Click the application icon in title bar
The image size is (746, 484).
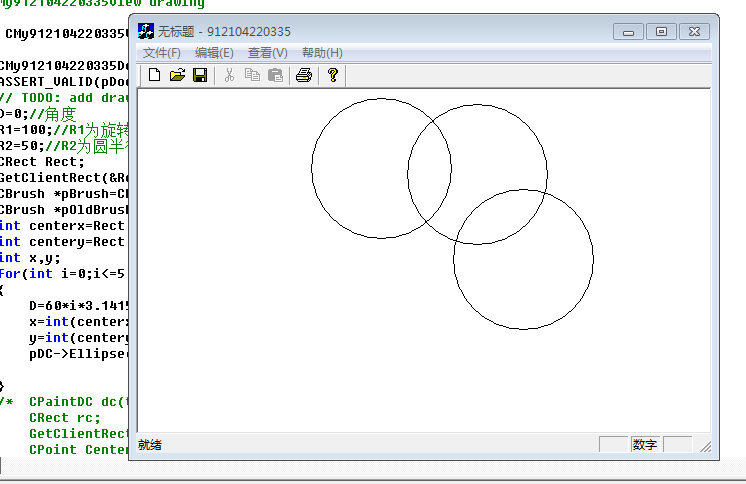(x=146, y=31)
